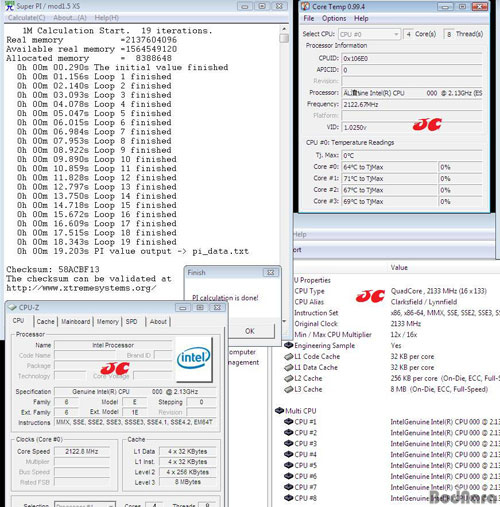Click the Core #1 temperature reading
The width and height of the screenshot is (500, 507).
(389, 179)
